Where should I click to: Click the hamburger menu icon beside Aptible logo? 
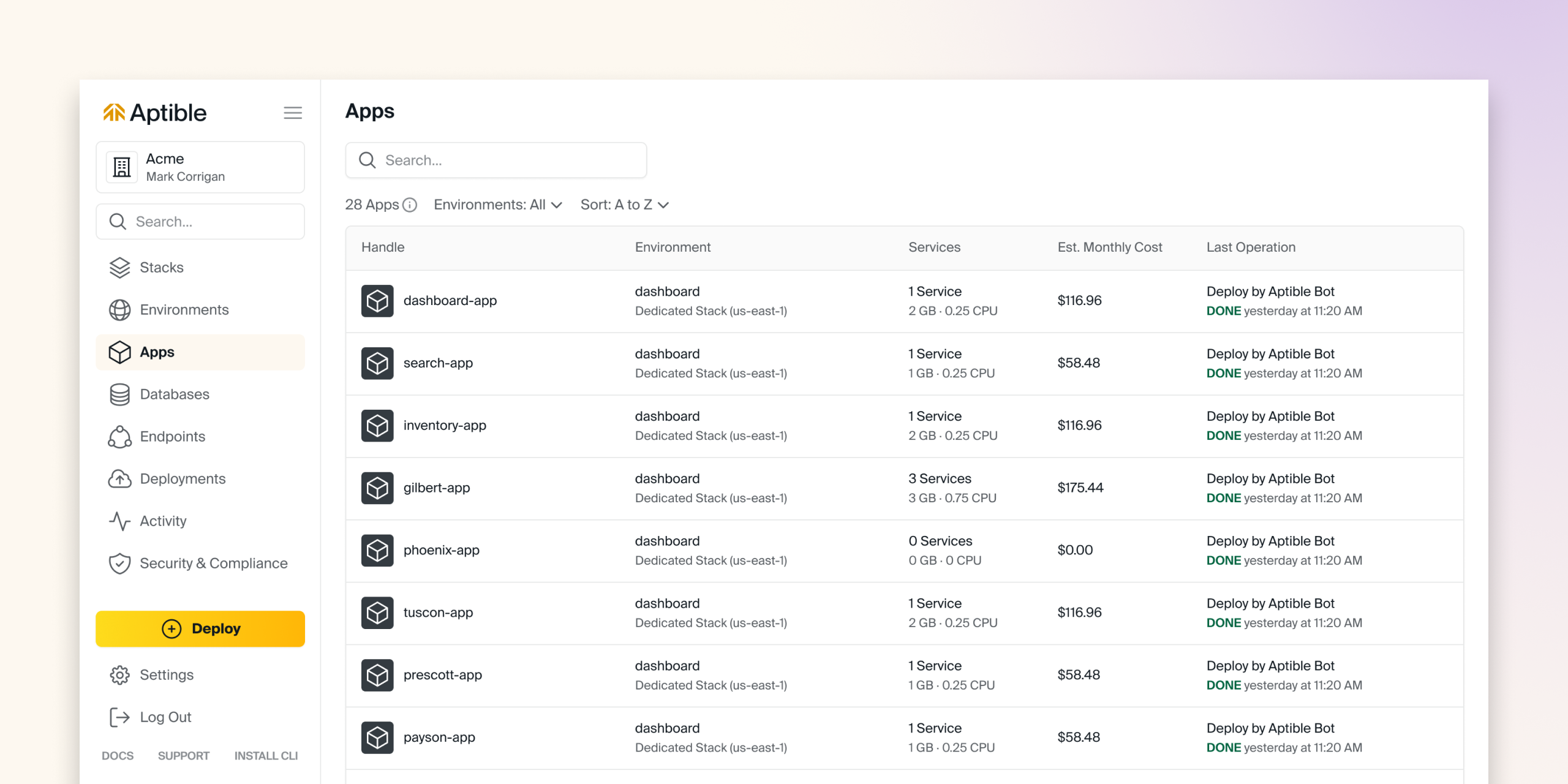tap(293, 113)
